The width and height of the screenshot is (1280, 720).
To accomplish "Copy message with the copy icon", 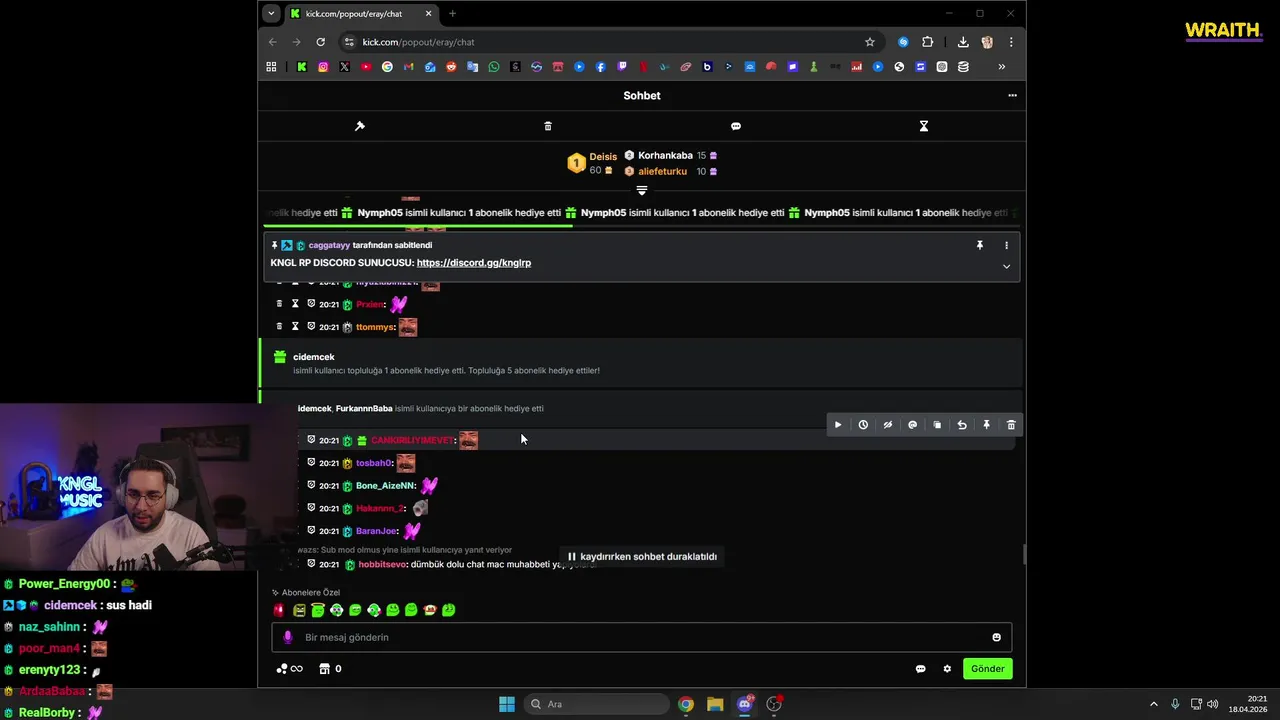I will (937, 425).
